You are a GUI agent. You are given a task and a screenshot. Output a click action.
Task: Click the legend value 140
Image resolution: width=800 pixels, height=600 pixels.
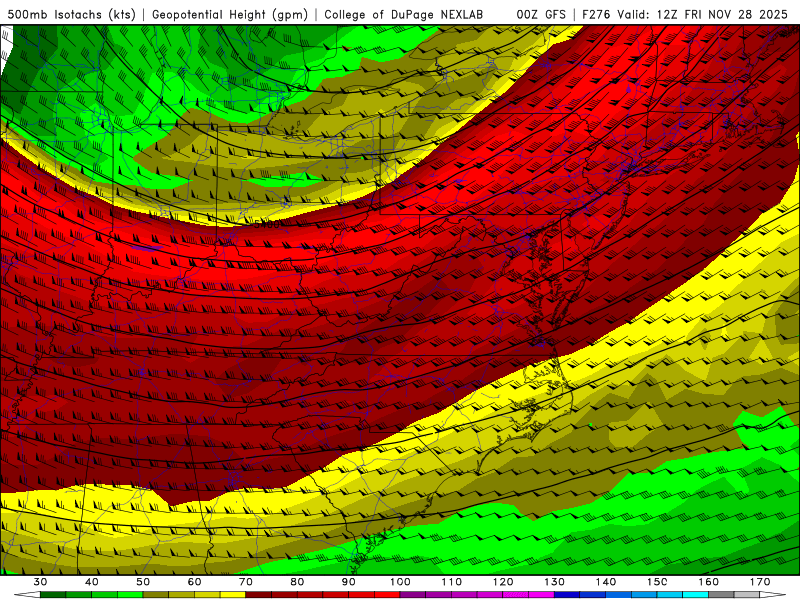click(x=606, y=582)
